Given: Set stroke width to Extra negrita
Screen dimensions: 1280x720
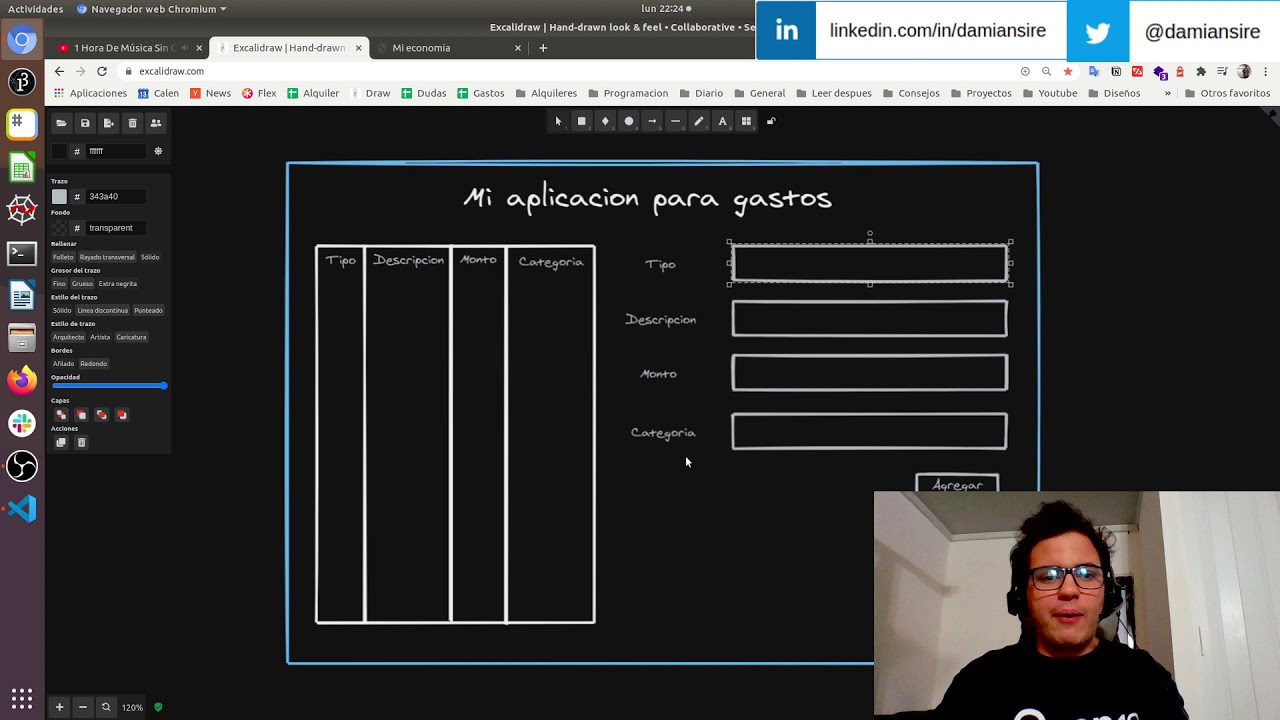Looking at the screenshot, I should click(118, 284).
